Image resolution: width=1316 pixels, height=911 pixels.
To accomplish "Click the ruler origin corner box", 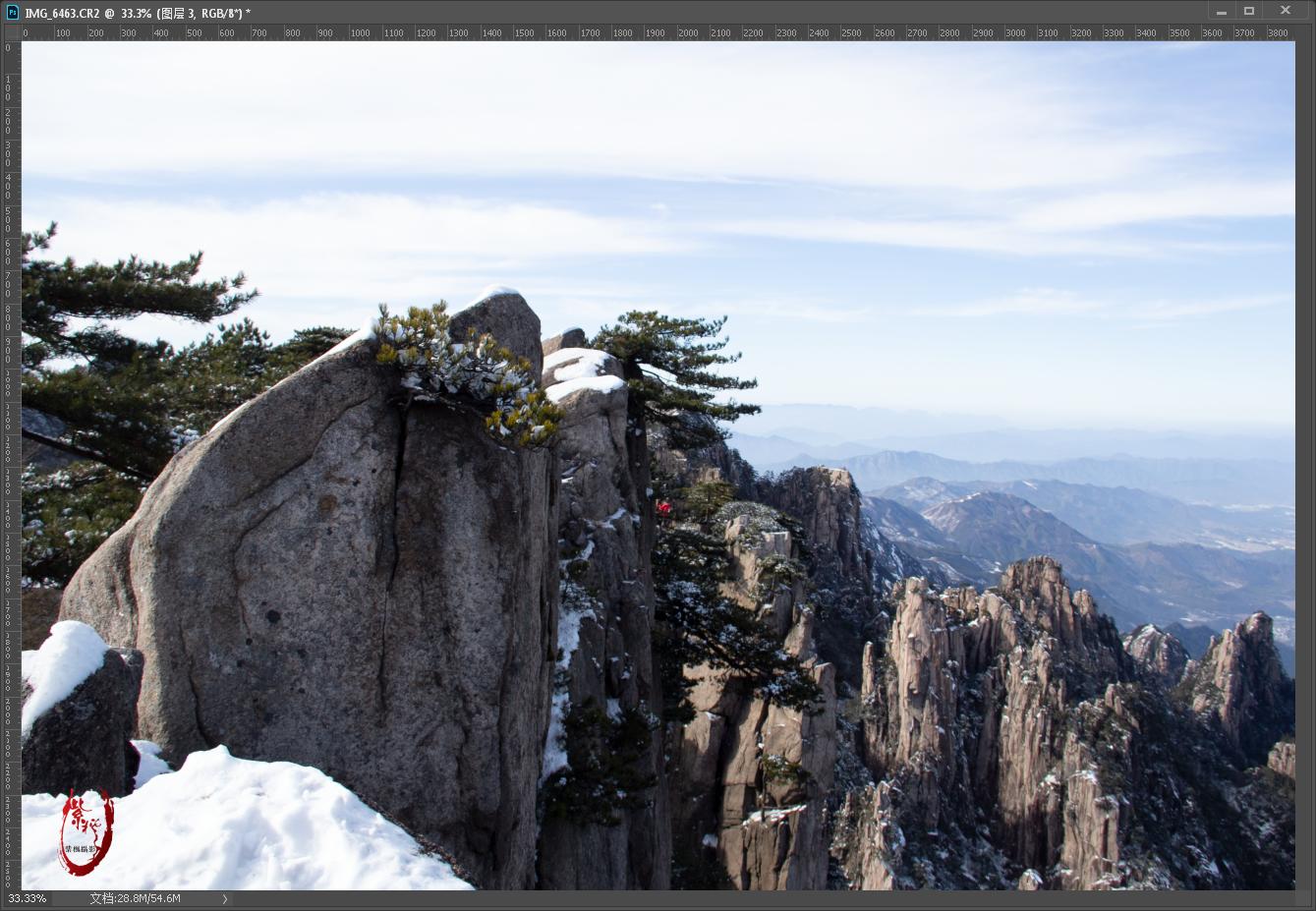I will pos(11,32).
